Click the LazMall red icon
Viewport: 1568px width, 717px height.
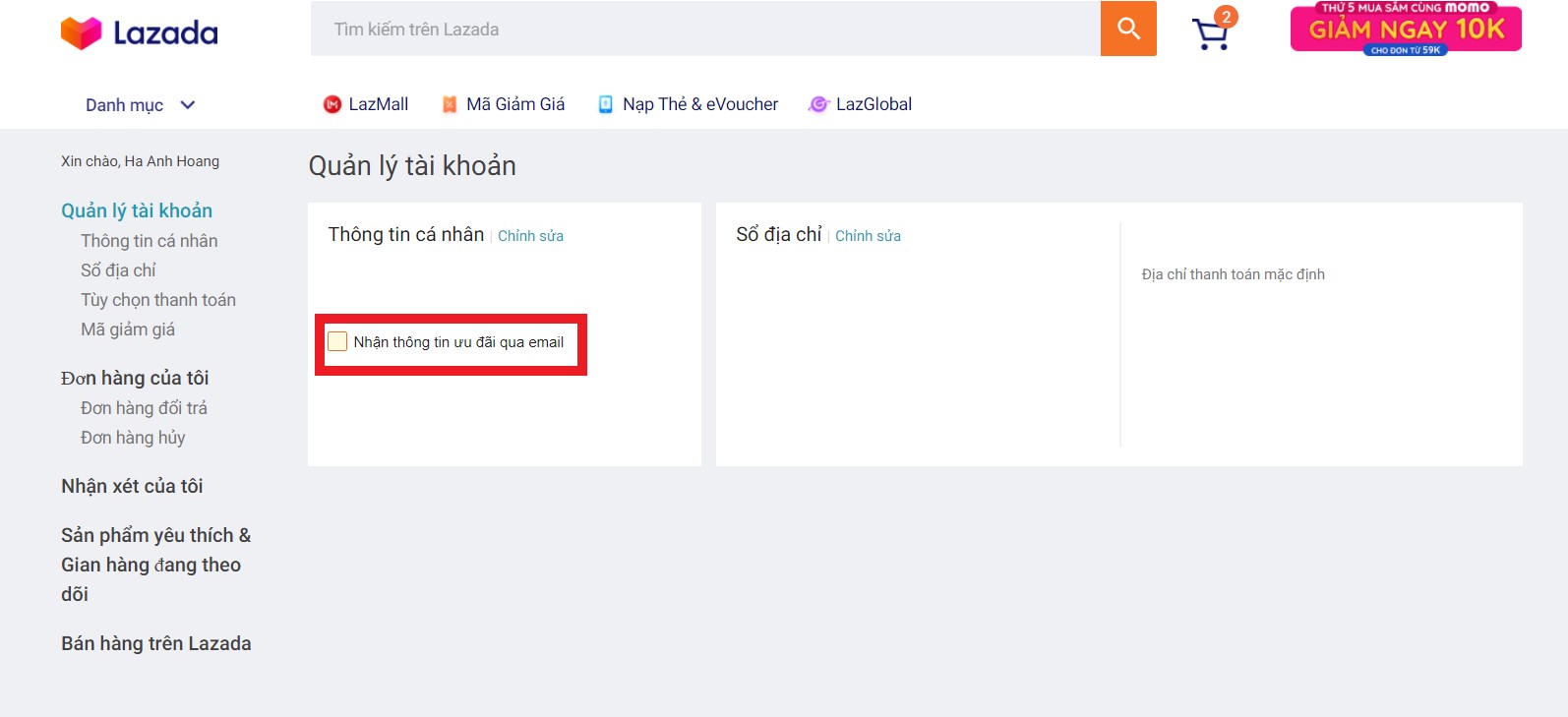pos(332,104)
